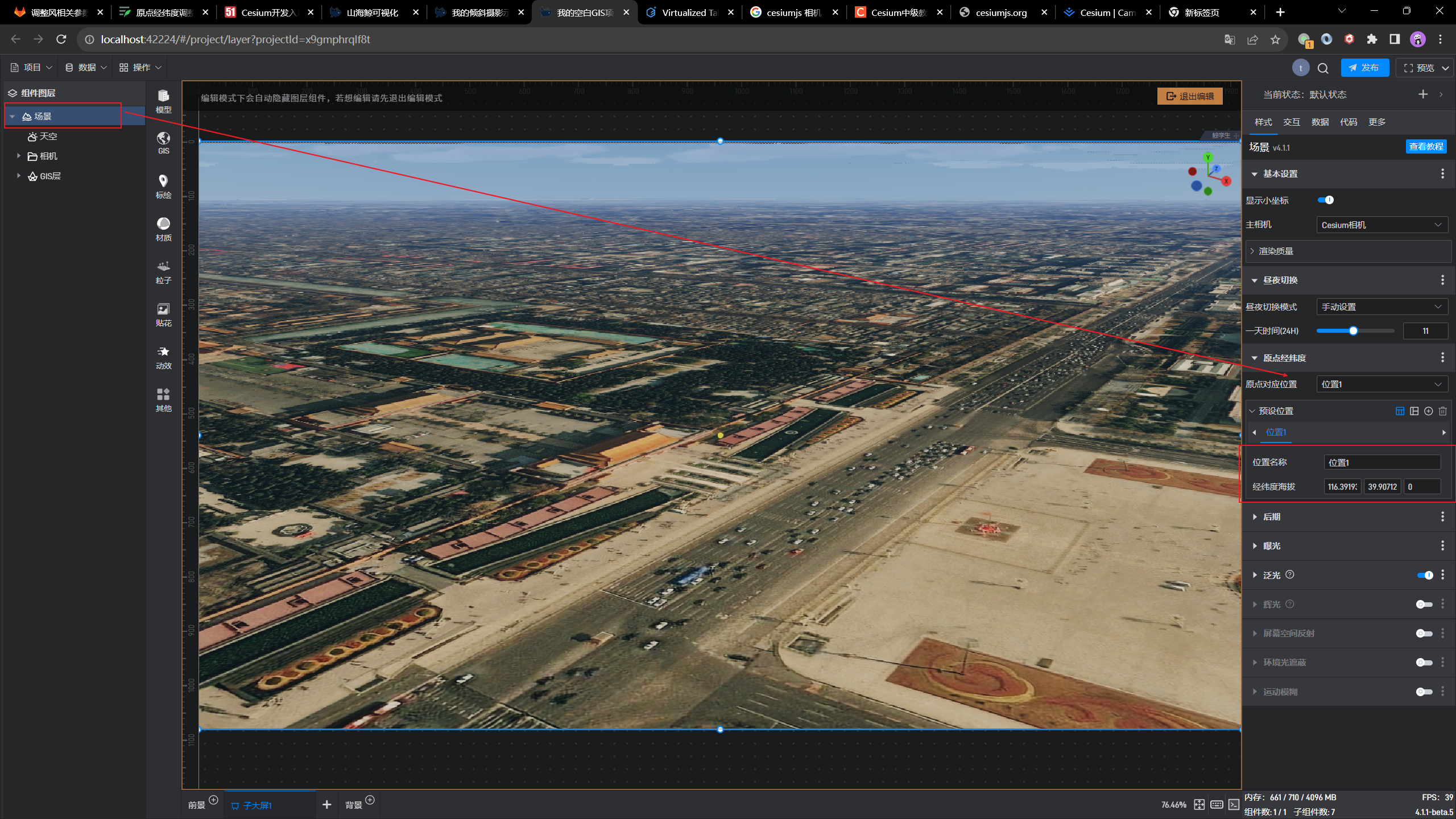Image resolution: width=1456 pixels, height=819 pixels.
Task: Switch to the 交互 tab
Action: (1291, 122)
